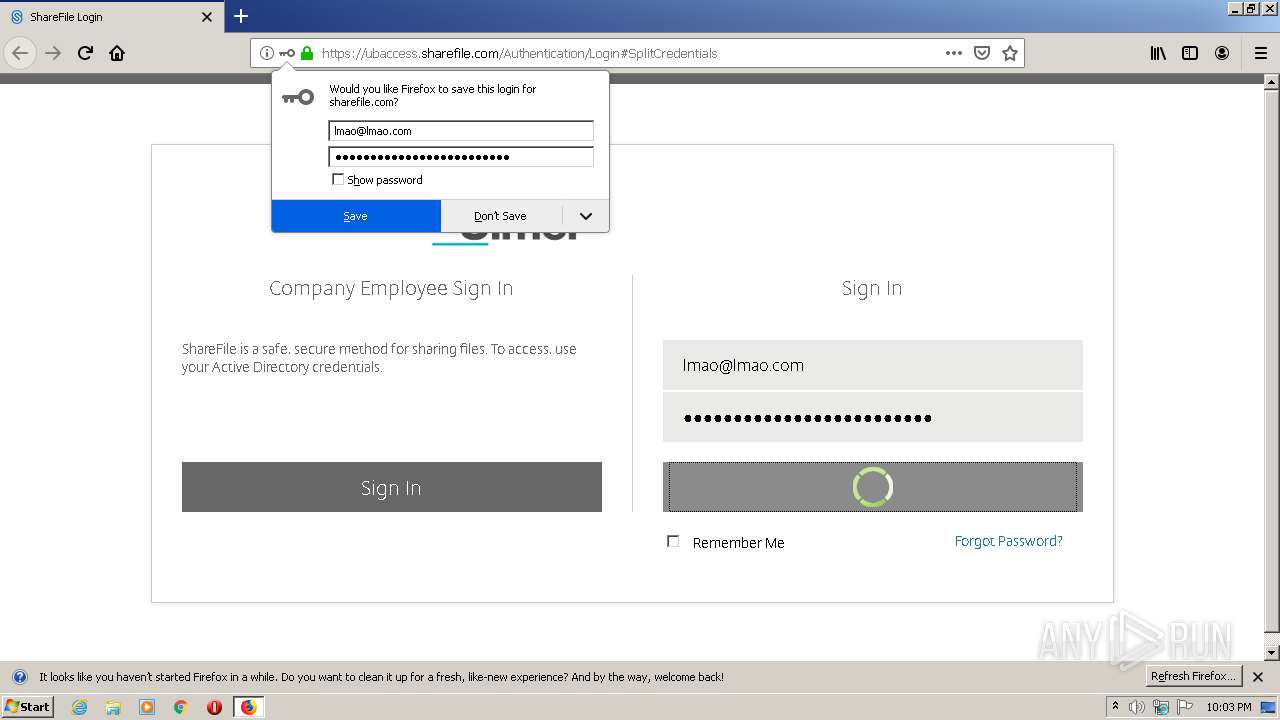Open the Windows Start menu
Viewport: 1280px width, 720px height.
[x=27, y=706]
